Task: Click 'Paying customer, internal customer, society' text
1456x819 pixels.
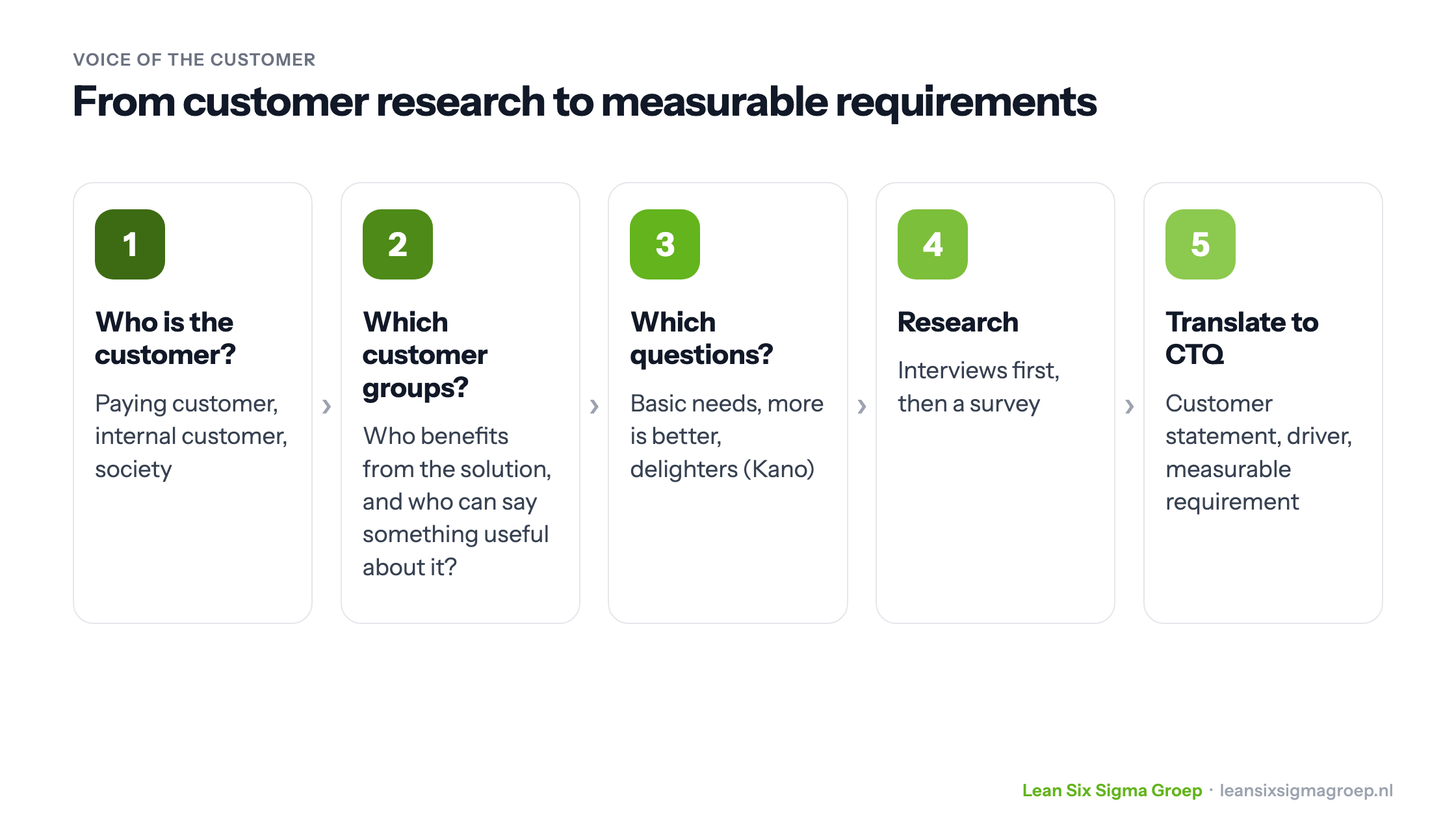Action: pyautogui.click(x=191, y=436)
